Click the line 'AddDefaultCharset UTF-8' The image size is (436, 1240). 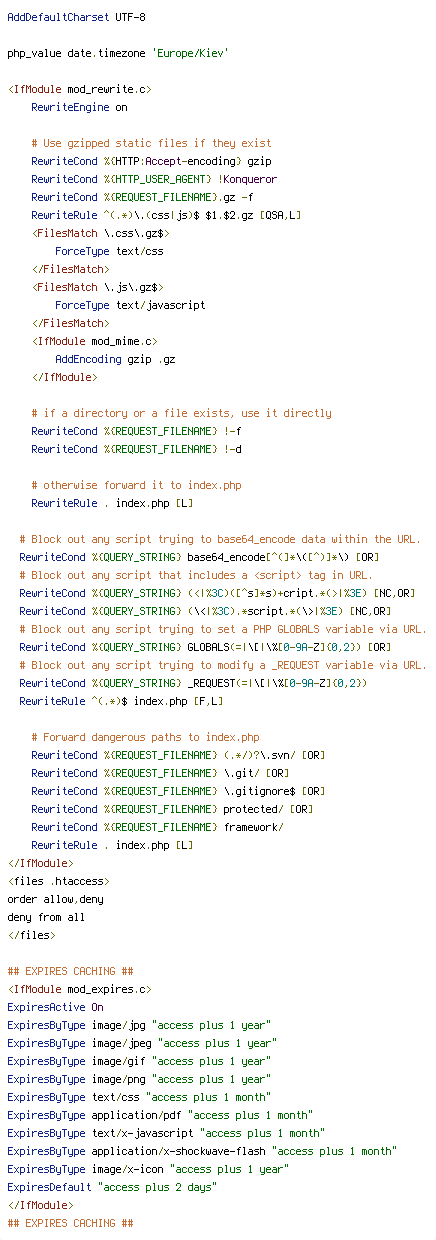coord(76,17)
